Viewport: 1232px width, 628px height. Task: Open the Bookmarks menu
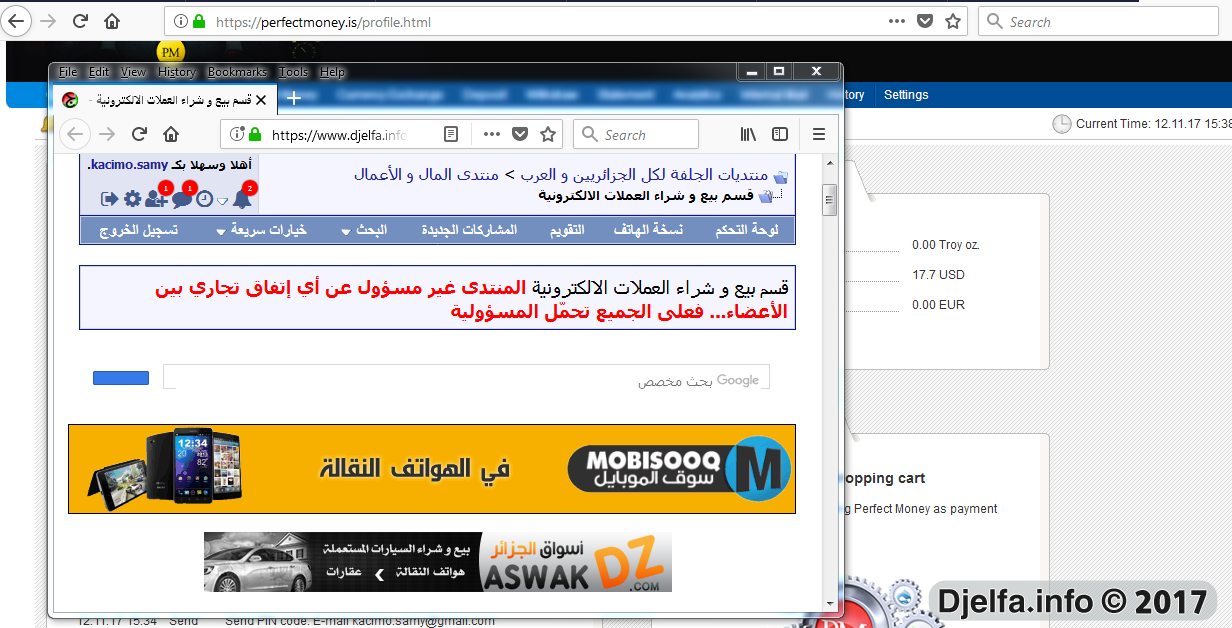(x=237, y=72)
